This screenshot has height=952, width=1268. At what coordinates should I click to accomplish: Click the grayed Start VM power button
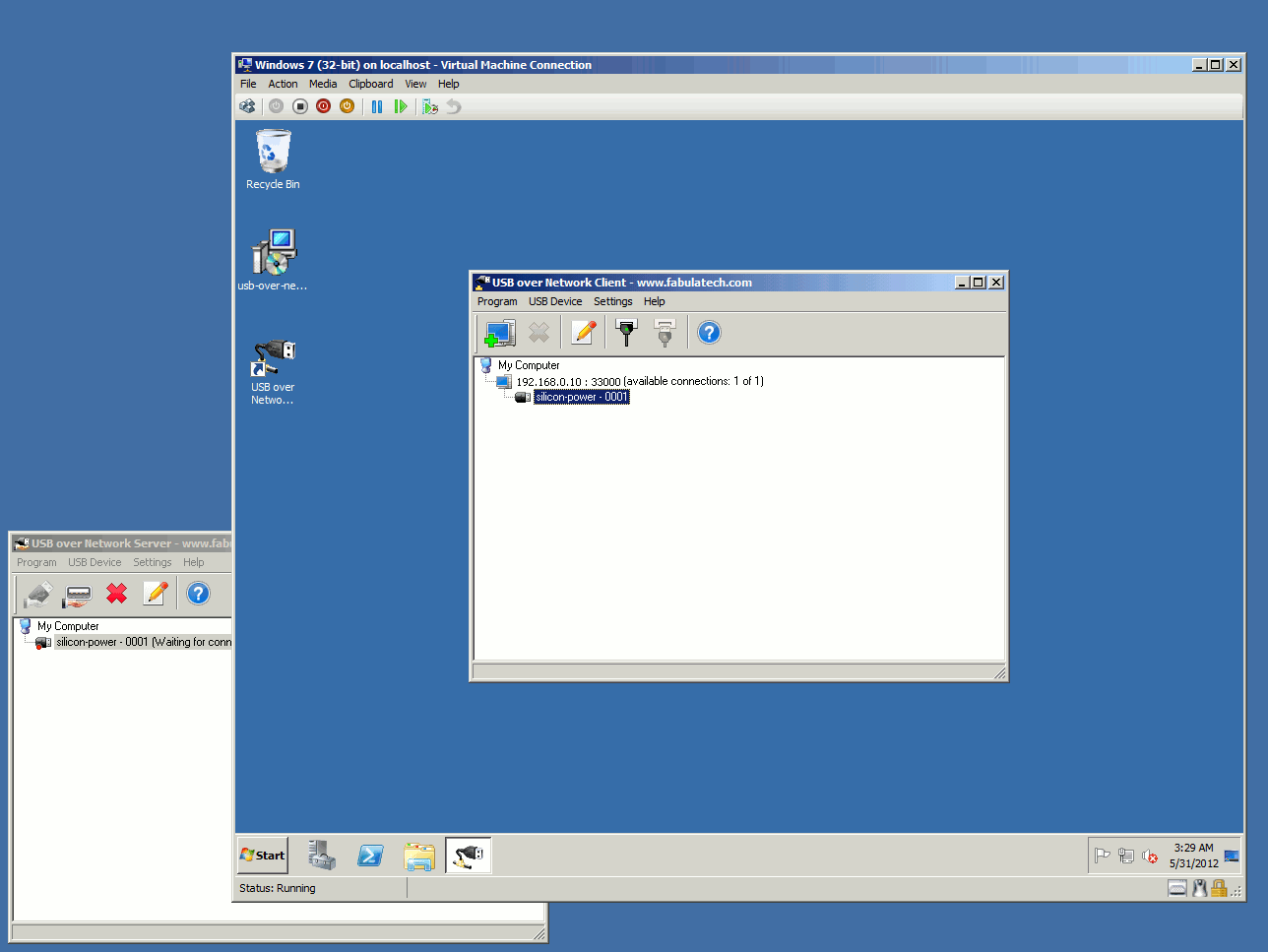(277, 106)
